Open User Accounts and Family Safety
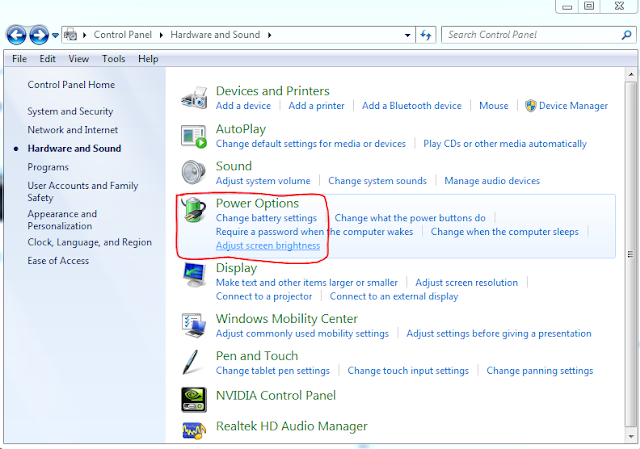The width and height of the screenshot is (640, 449). coord(82,191)
